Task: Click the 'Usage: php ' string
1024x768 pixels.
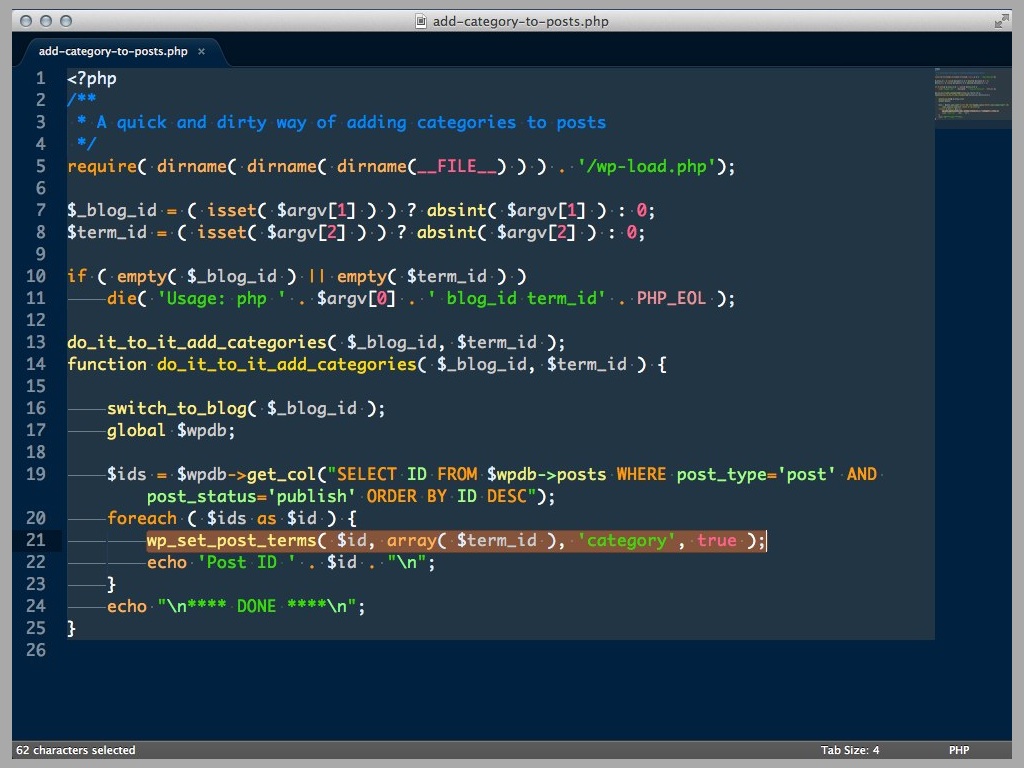Action: [221, 298]
